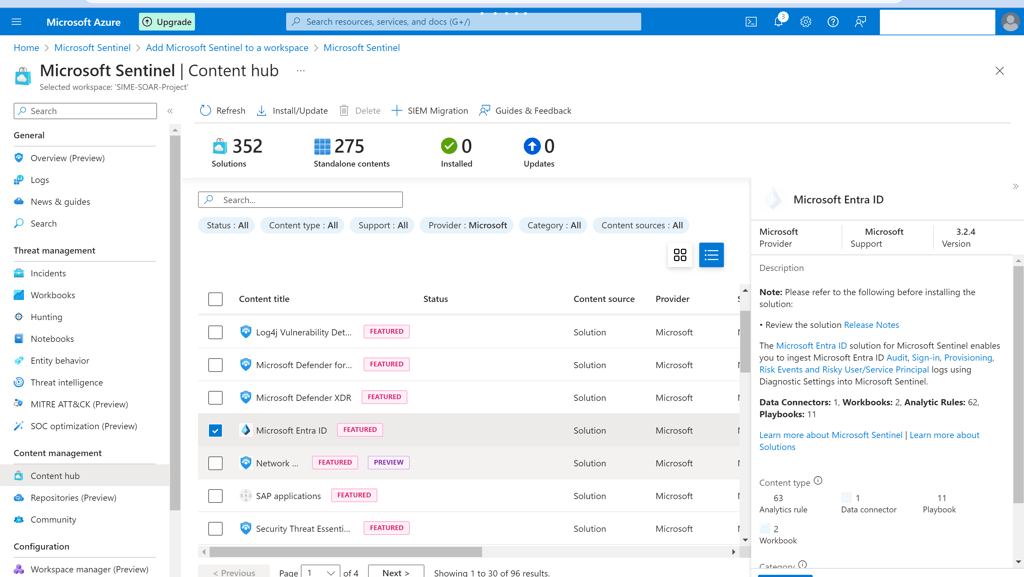Check the SAP applications row
The height and width of the screenshot is (577, 1024).
tap(216, 496)
